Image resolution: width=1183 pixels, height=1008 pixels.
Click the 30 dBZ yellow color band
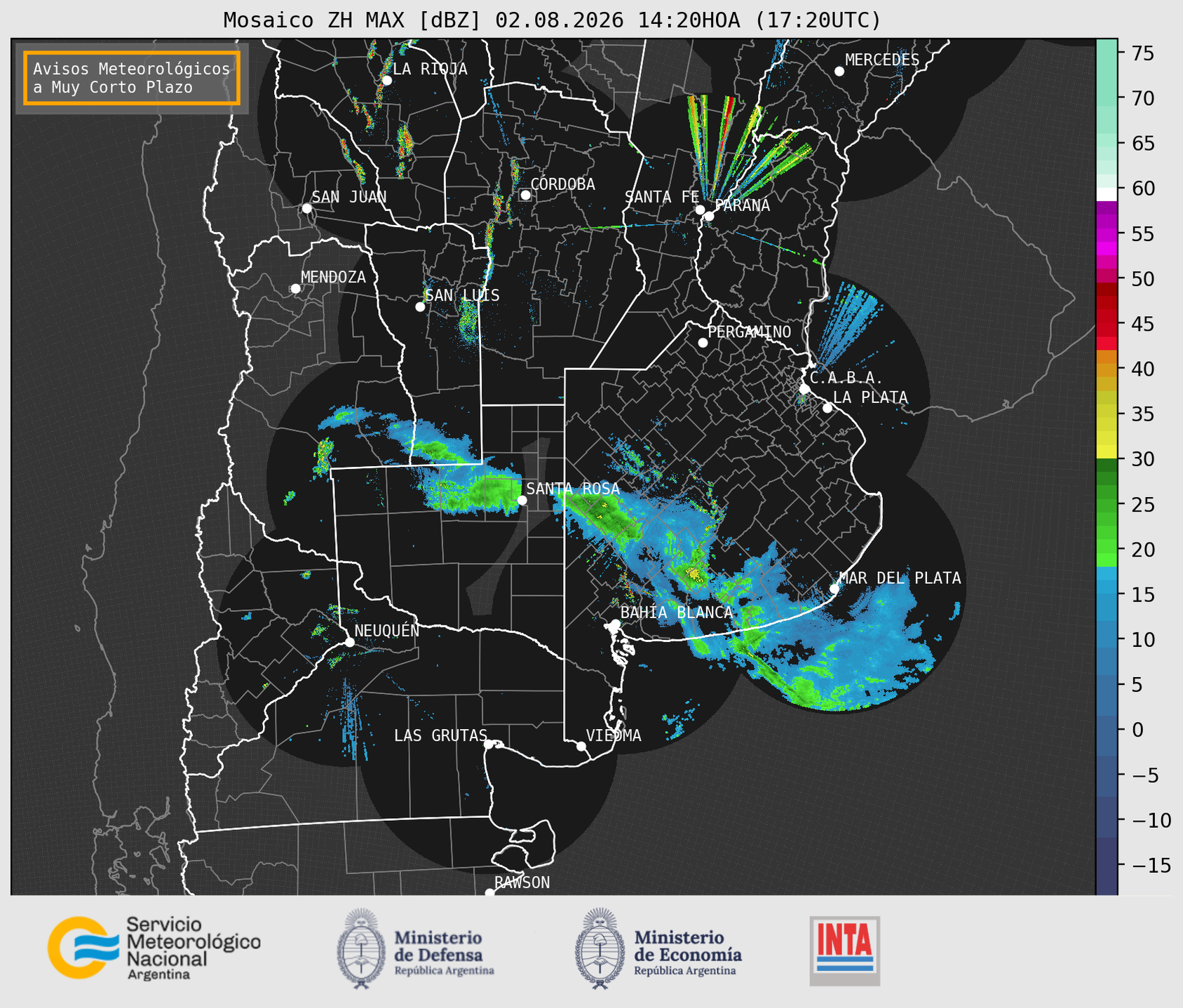(x=1107, y=454)
